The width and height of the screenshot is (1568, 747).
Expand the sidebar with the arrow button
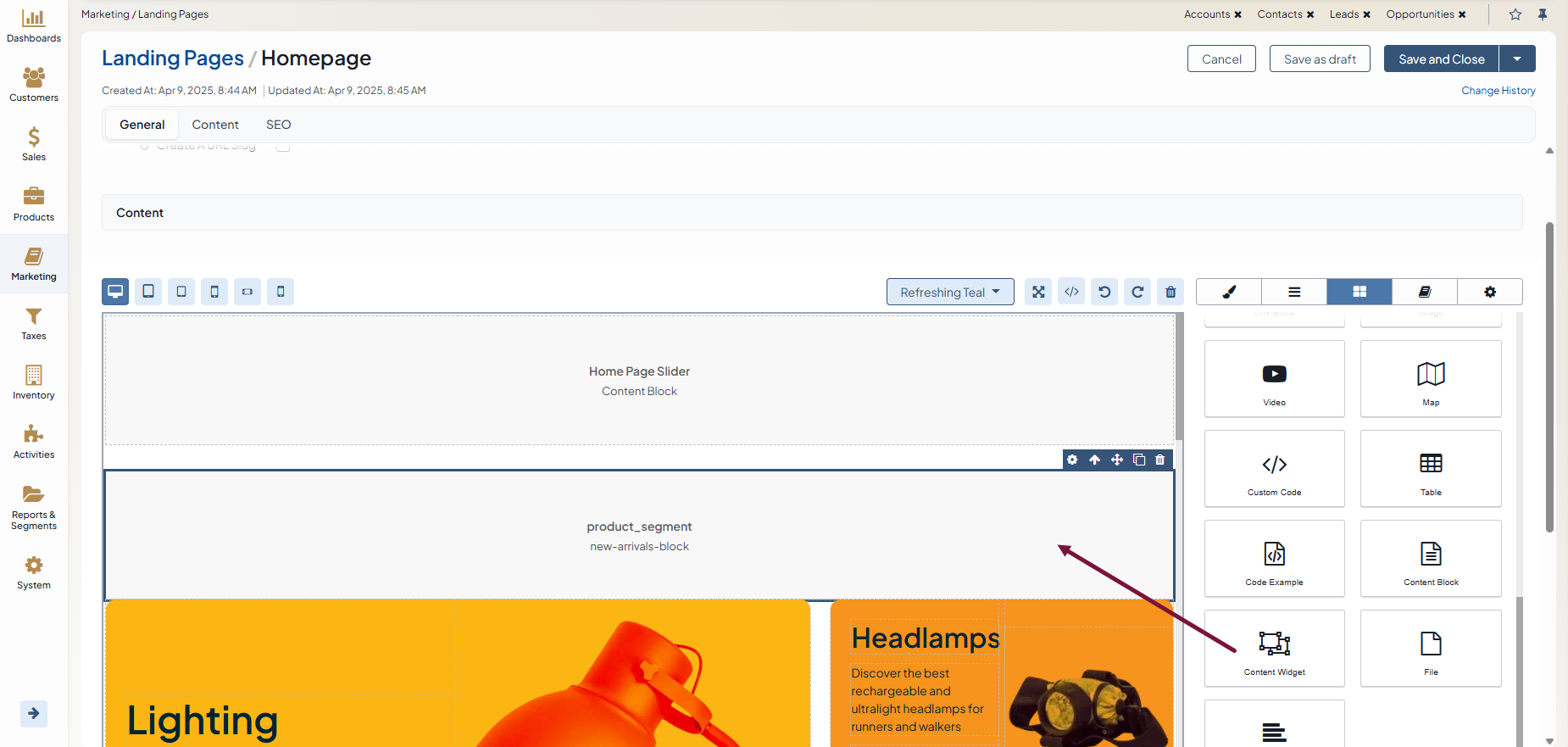(x=34, y=713)
